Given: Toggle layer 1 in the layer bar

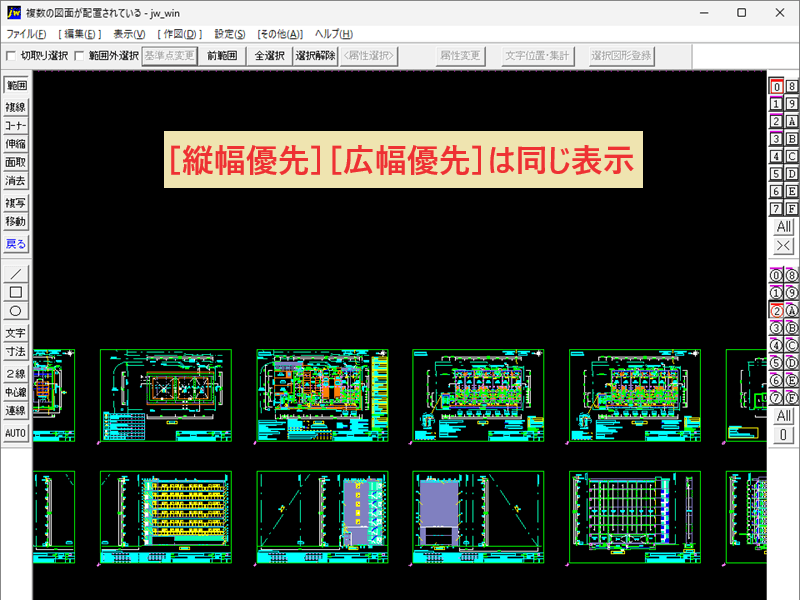Looking at the screenshot, I should tap(776, 104).
